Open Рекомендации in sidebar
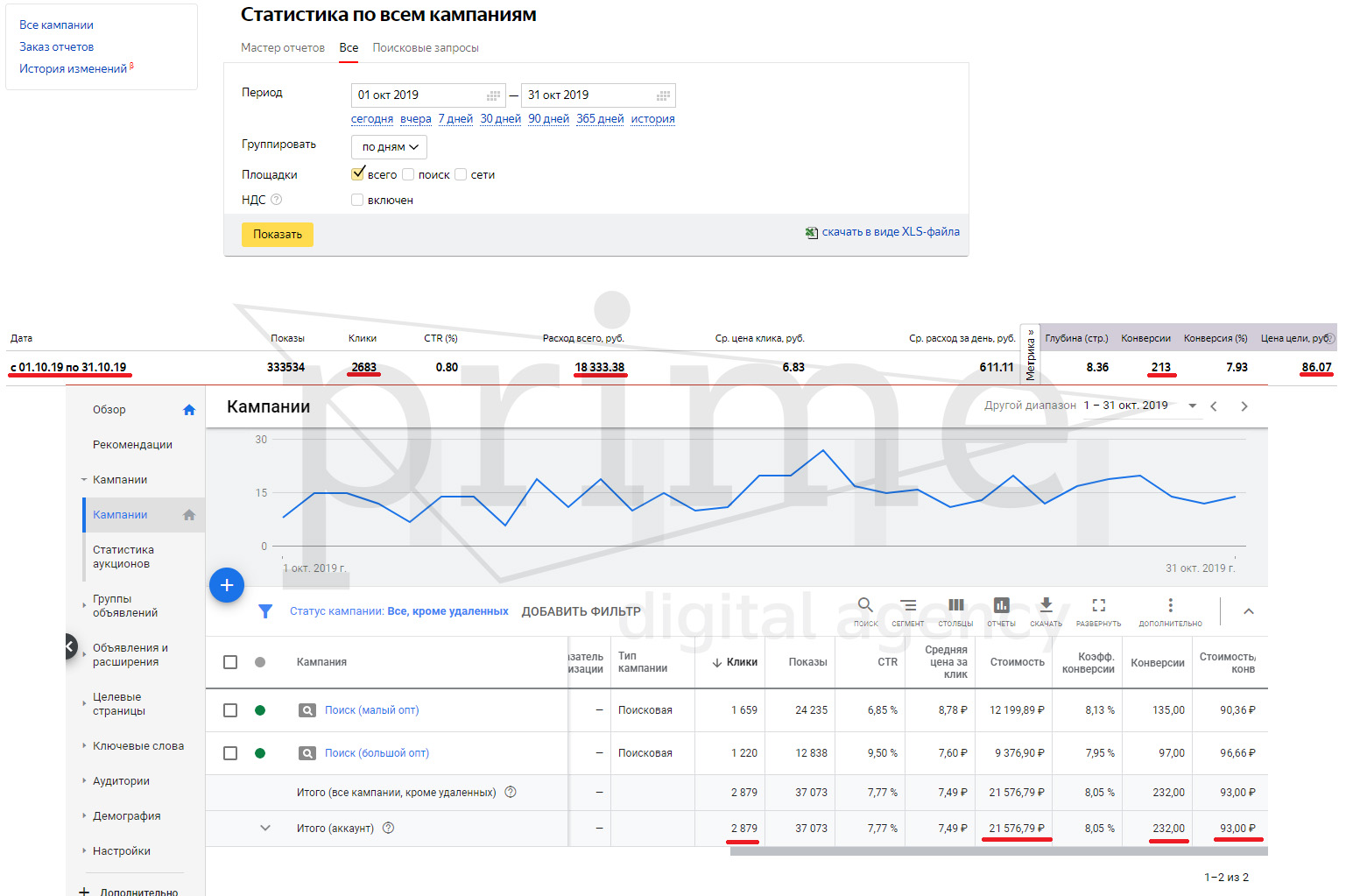Viewport: 1360px width, 896px height. pyautogui.click(x=132, y=445)
